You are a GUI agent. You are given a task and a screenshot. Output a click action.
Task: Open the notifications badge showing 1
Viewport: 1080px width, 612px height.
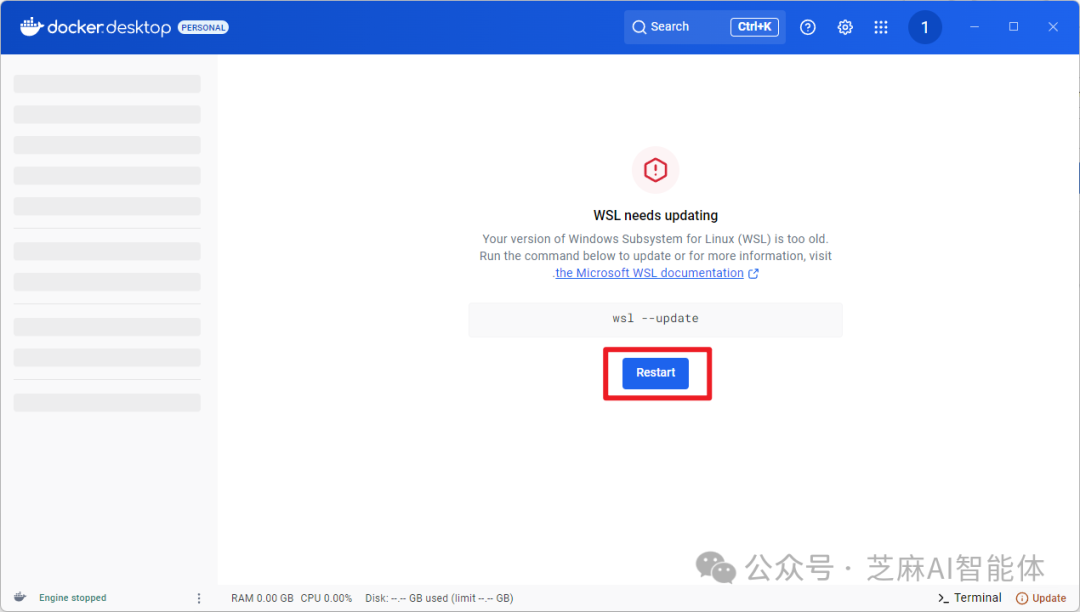[x=925, y=28]
